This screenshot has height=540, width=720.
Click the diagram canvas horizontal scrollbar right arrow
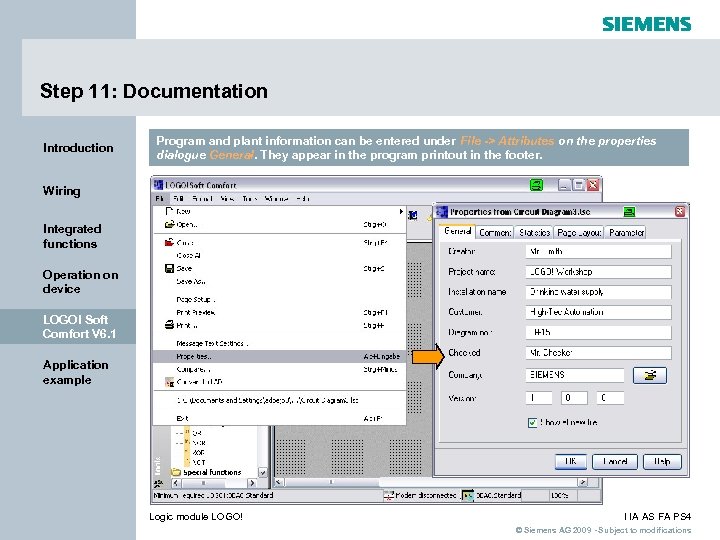[x=582, y=482]
